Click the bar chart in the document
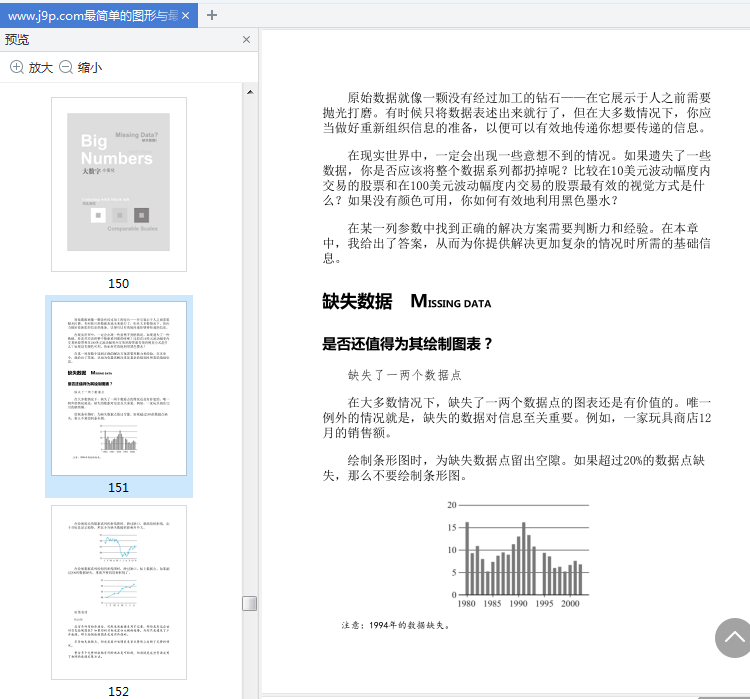Viewport: 750px width, 699px height. [x=518, y=548]
